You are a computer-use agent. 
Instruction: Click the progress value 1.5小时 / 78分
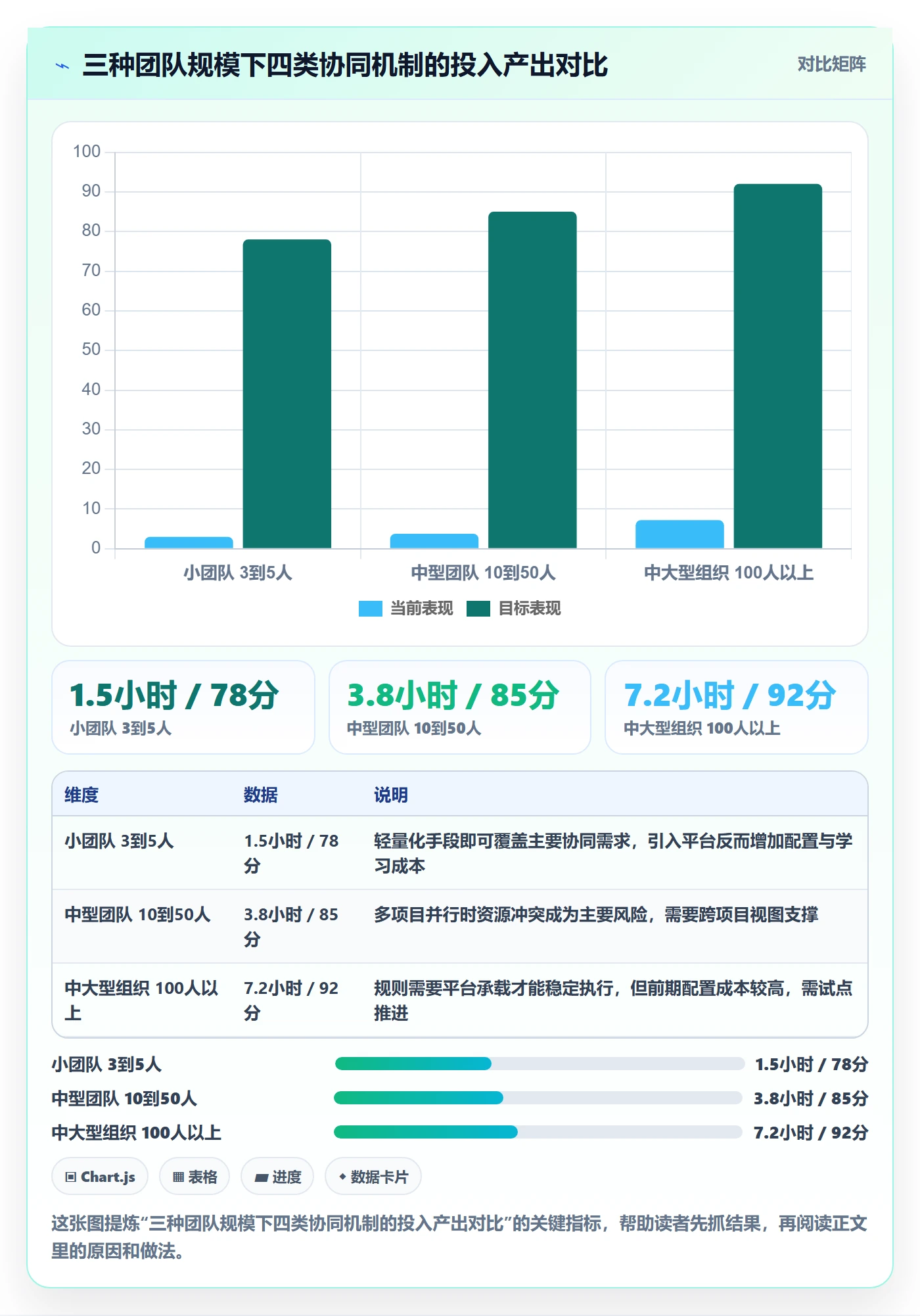tap(812, 1064)
